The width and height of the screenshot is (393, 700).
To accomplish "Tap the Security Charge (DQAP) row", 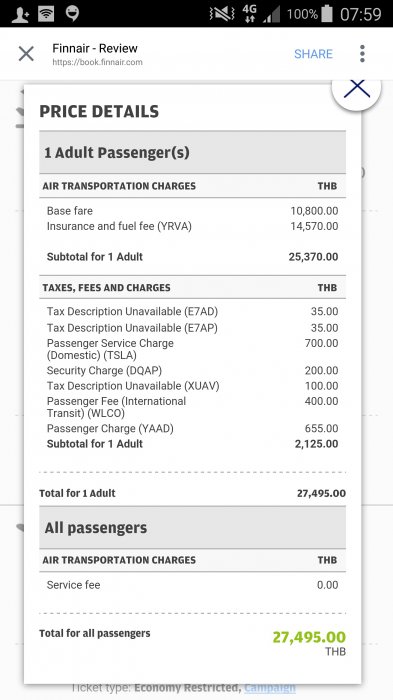I will click(192, 371).
